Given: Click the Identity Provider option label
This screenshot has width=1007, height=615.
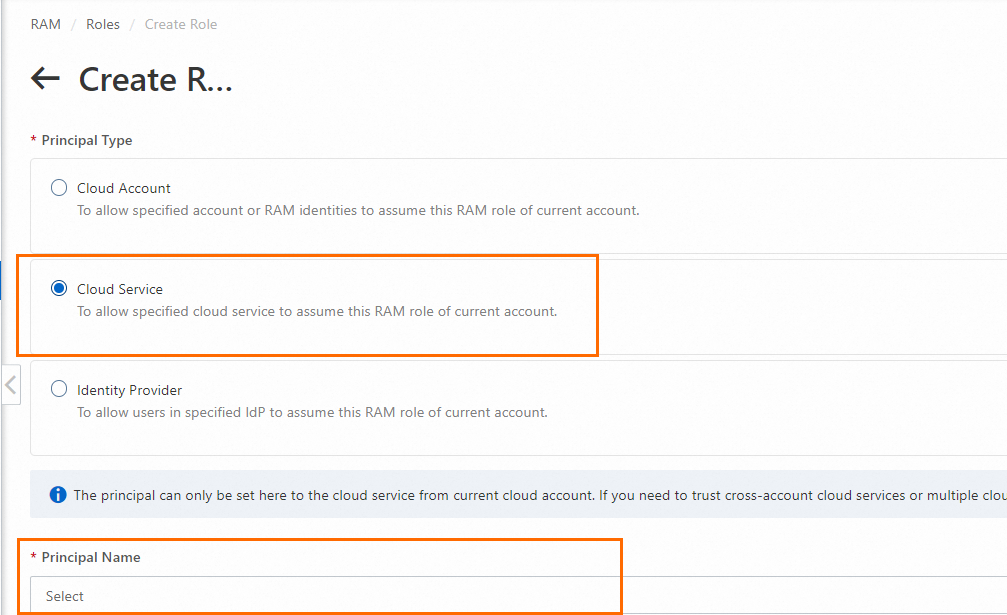Looking at the screenshot, I should click(130, 390).
